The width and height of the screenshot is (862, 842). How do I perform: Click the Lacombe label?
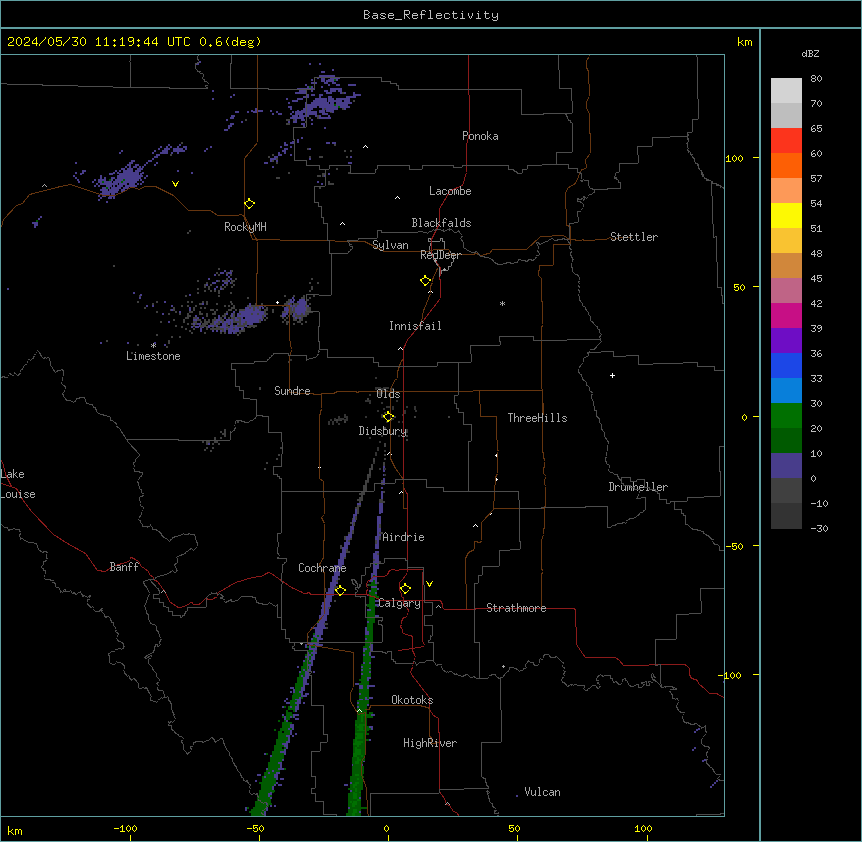point(450,191)
